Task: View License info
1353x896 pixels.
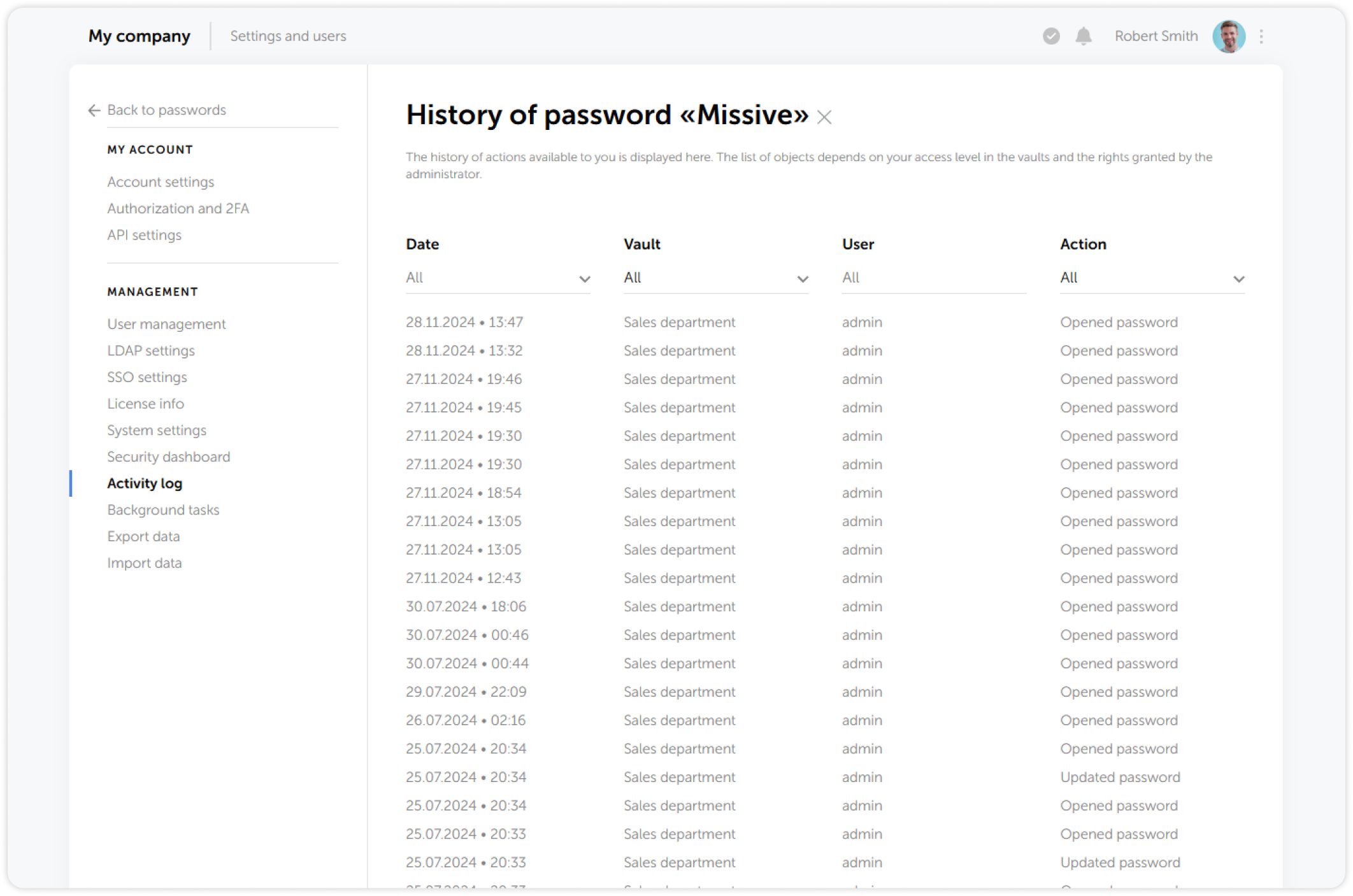Action: click(146, 403)
